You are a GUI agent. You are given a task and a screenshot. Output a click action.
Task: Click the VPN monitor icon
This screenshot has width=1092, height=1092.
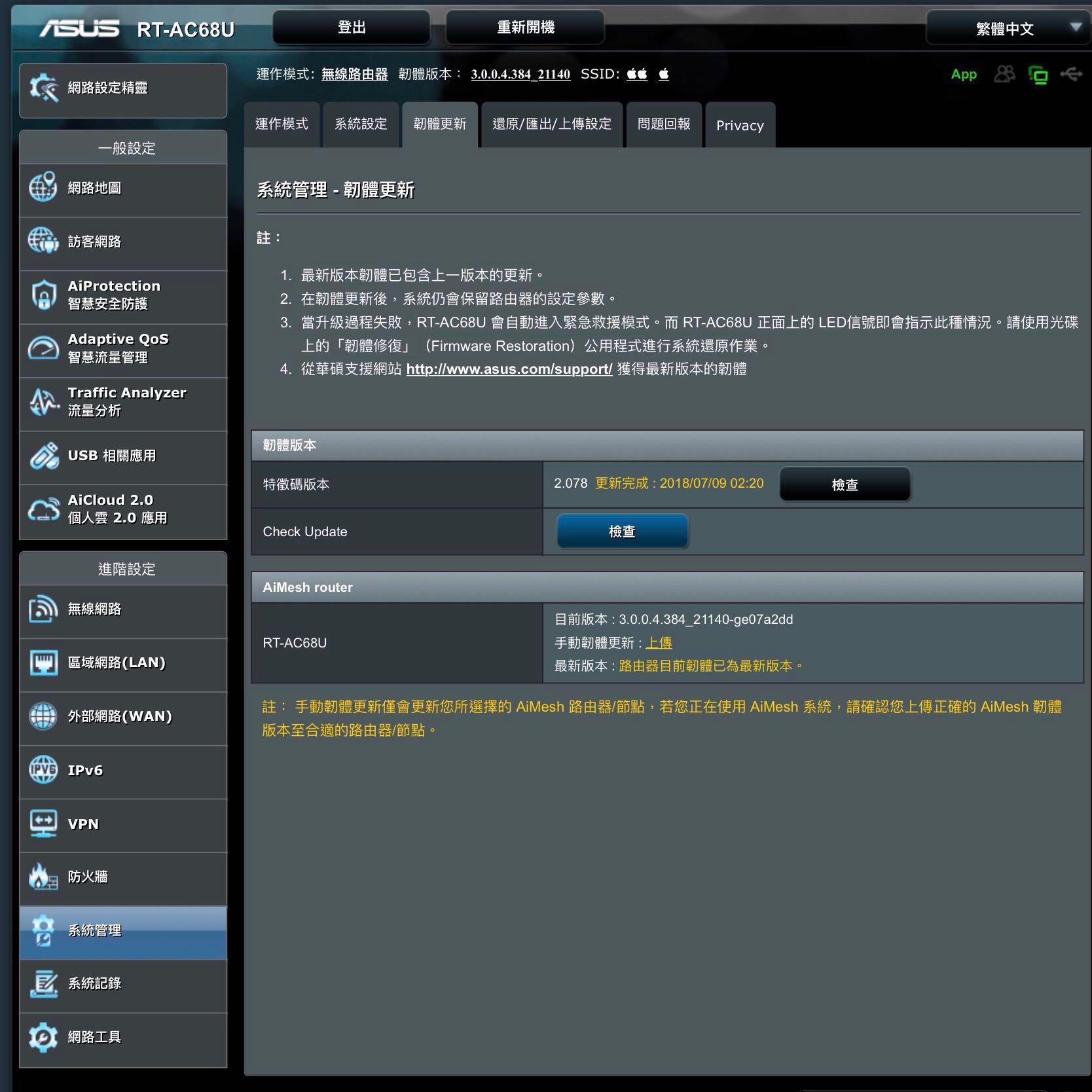[x=43, y=824]
